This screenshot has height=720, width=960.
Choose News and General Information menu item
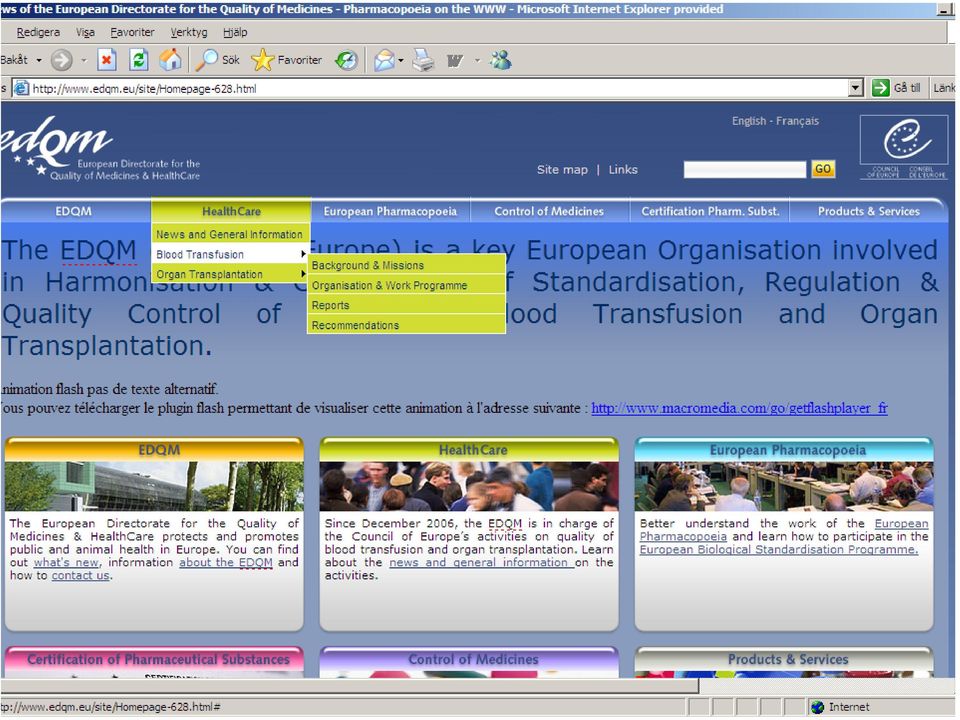click(x=230, y=234)
